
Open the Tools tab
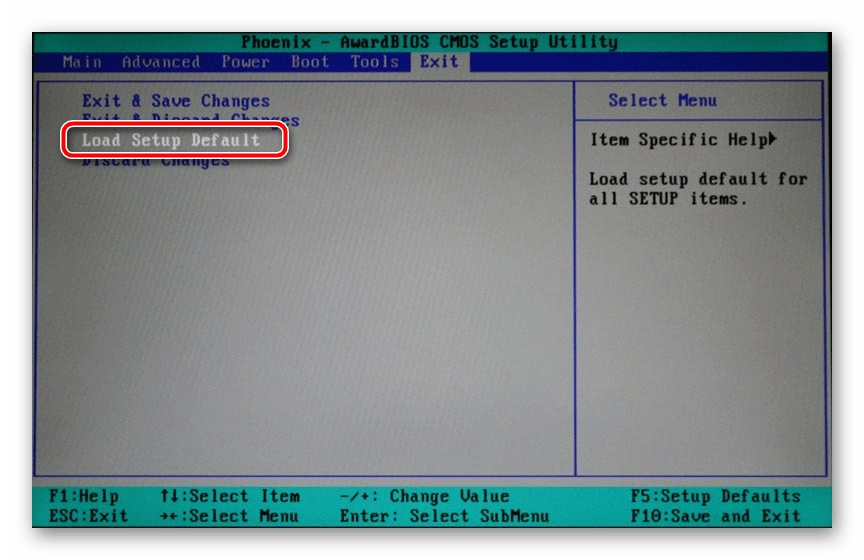[374, 62]
